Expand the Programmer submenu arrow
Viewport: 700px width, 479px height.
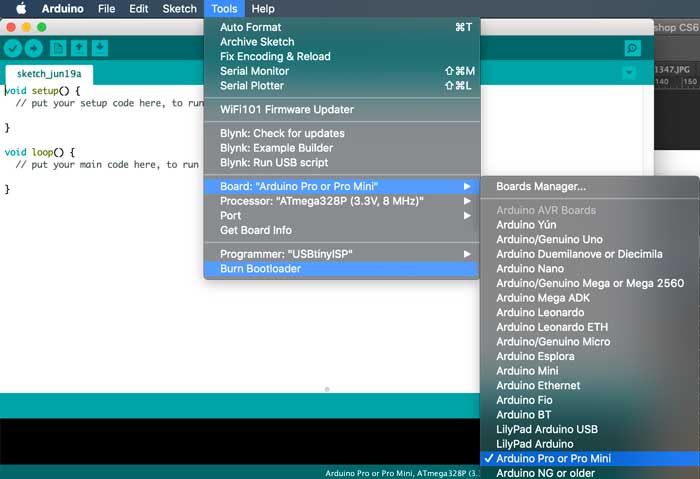coord(467,254)
